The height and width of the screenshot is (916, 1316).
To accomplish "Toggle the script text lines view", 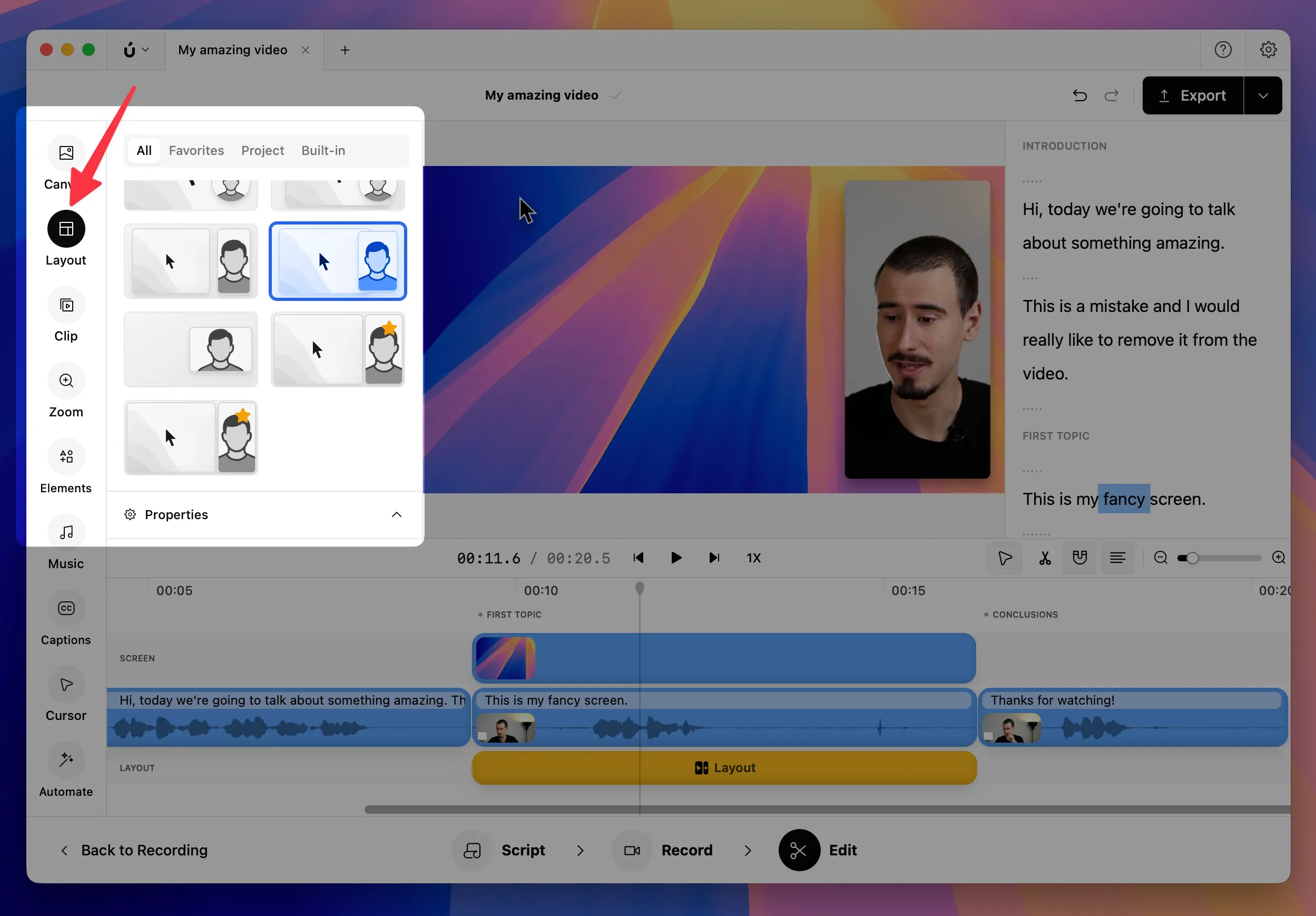I will (x=1117, y=558).
